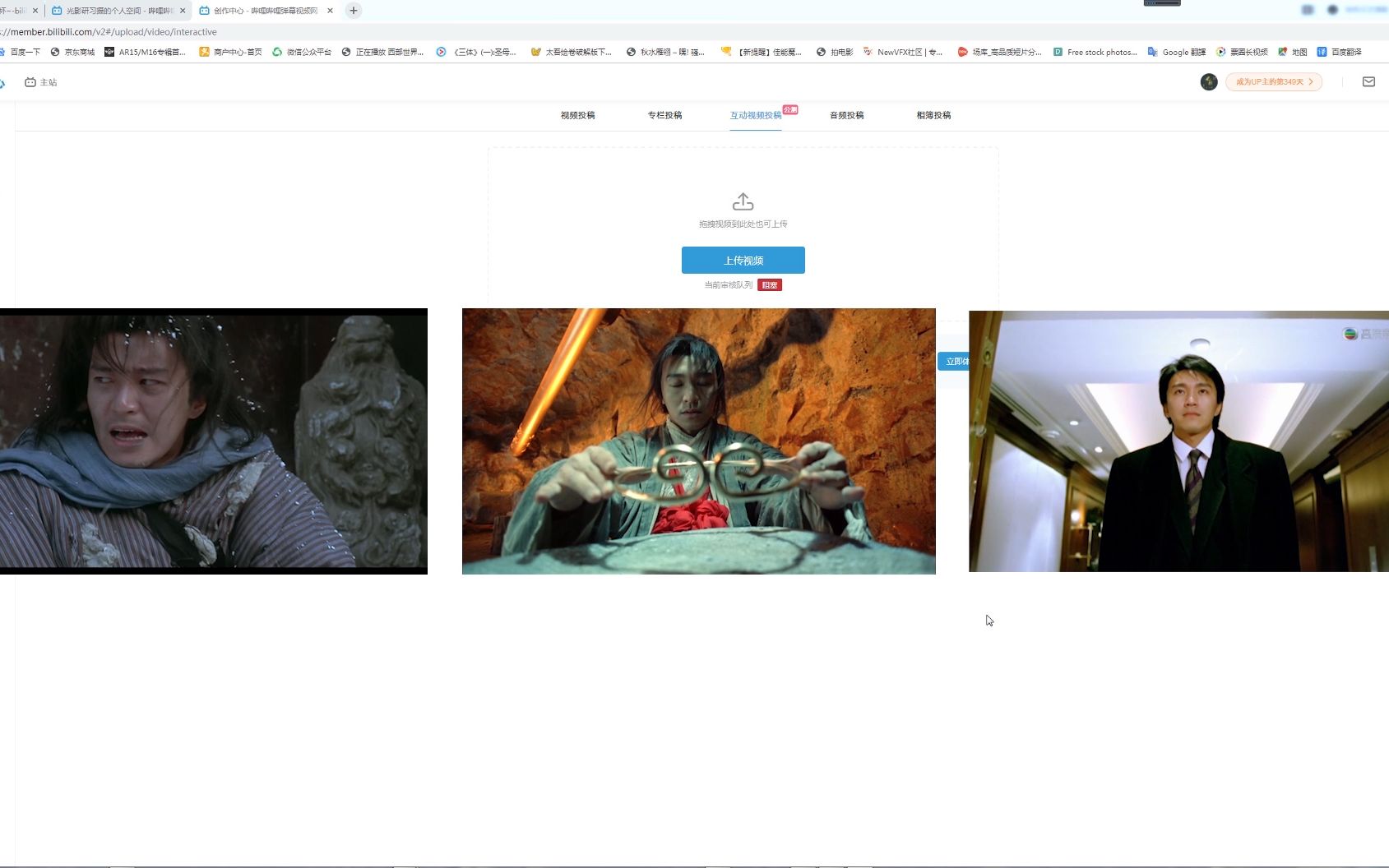Open 太吾绘卷破解版 bookmark

point(572,52)
